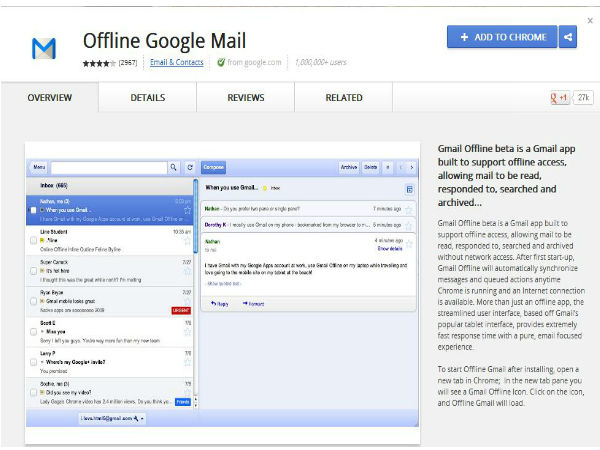600x450 pixels.
Task: Click the Gmail Offline app logo
Action: (x=44, y=47)
